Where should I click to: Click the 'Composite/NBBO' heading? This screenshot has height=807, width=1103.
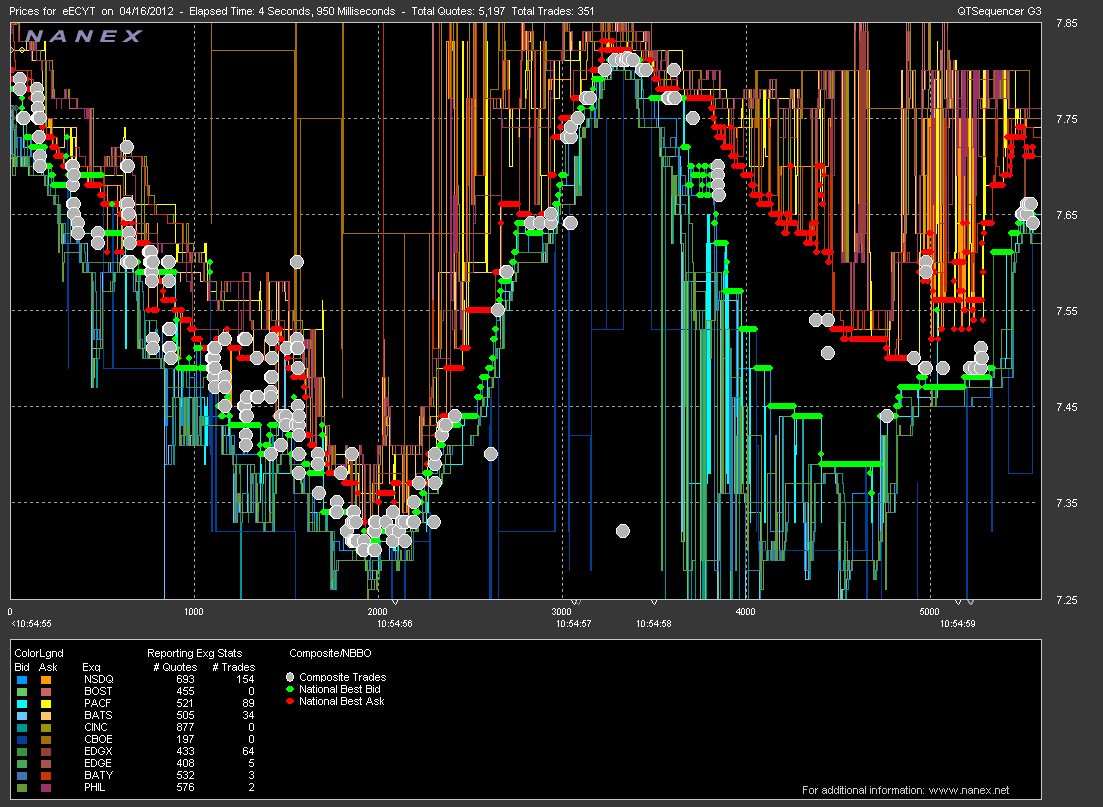[330, 654]
